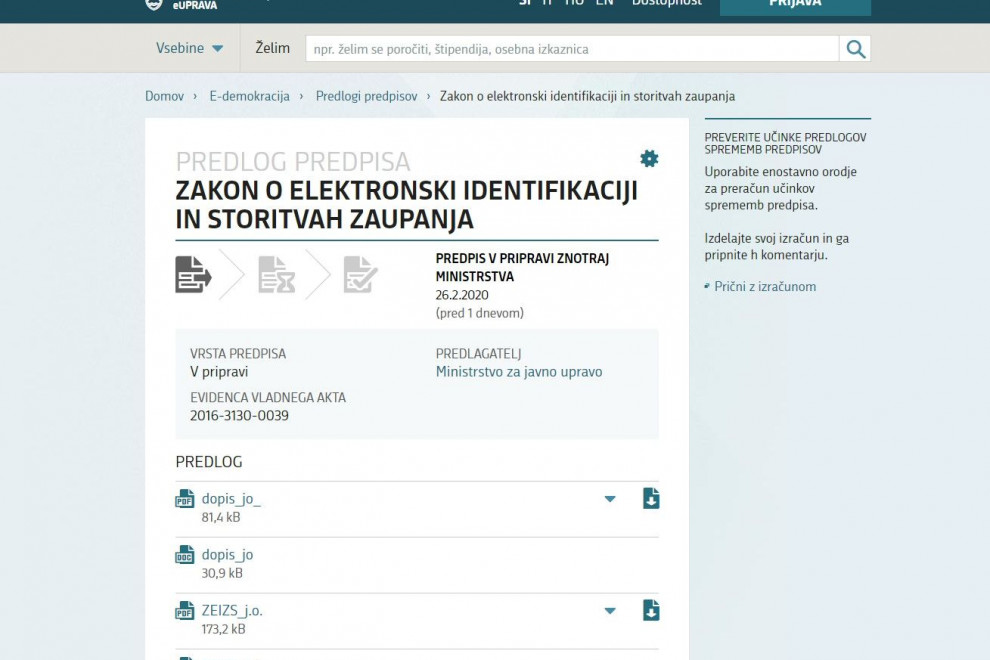
Task: Open the settings gear icon beside title
Action: pyautogui.click(x=649, y=159)
